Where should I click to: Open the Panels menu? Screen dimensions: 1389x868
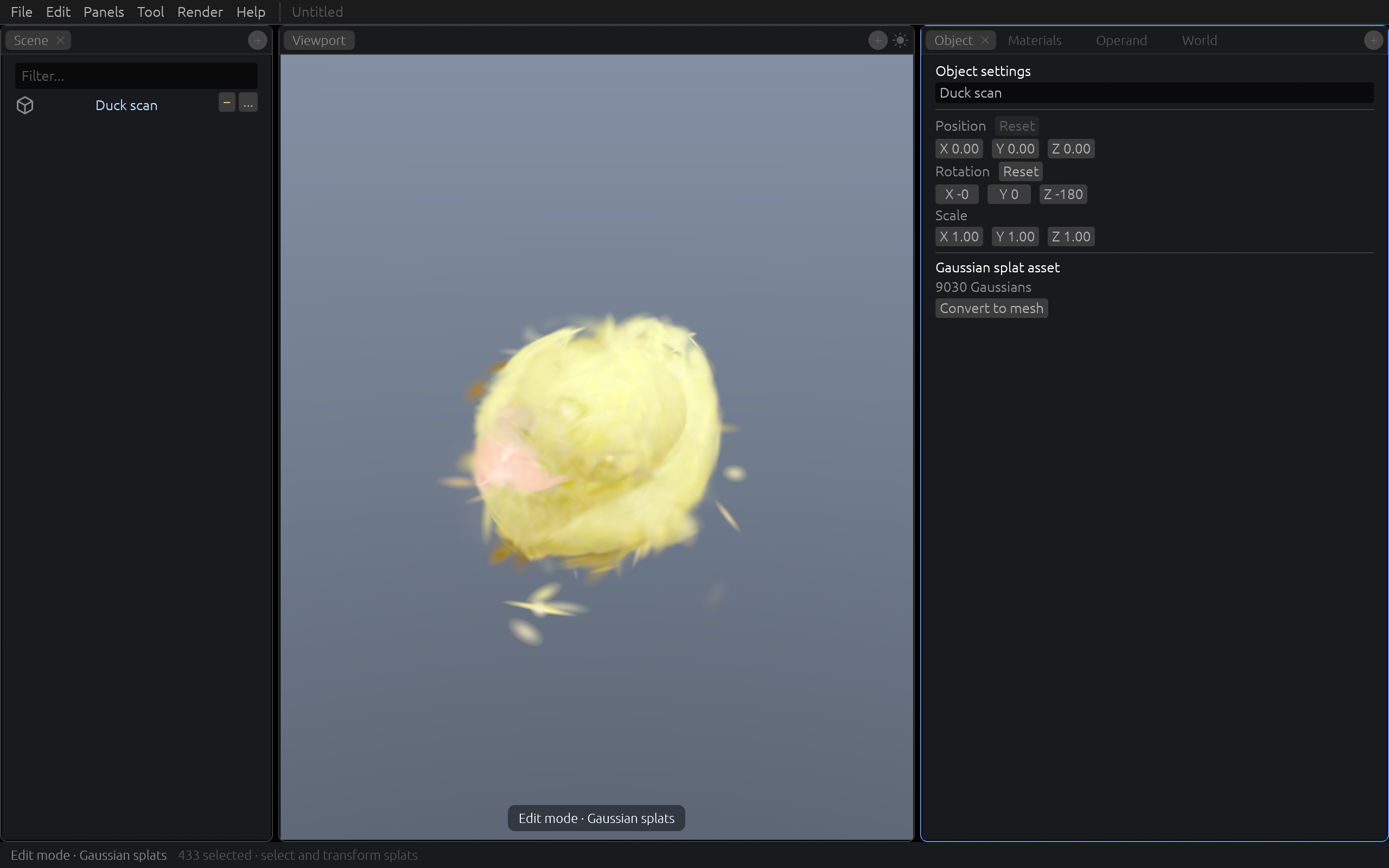(103, 11)
